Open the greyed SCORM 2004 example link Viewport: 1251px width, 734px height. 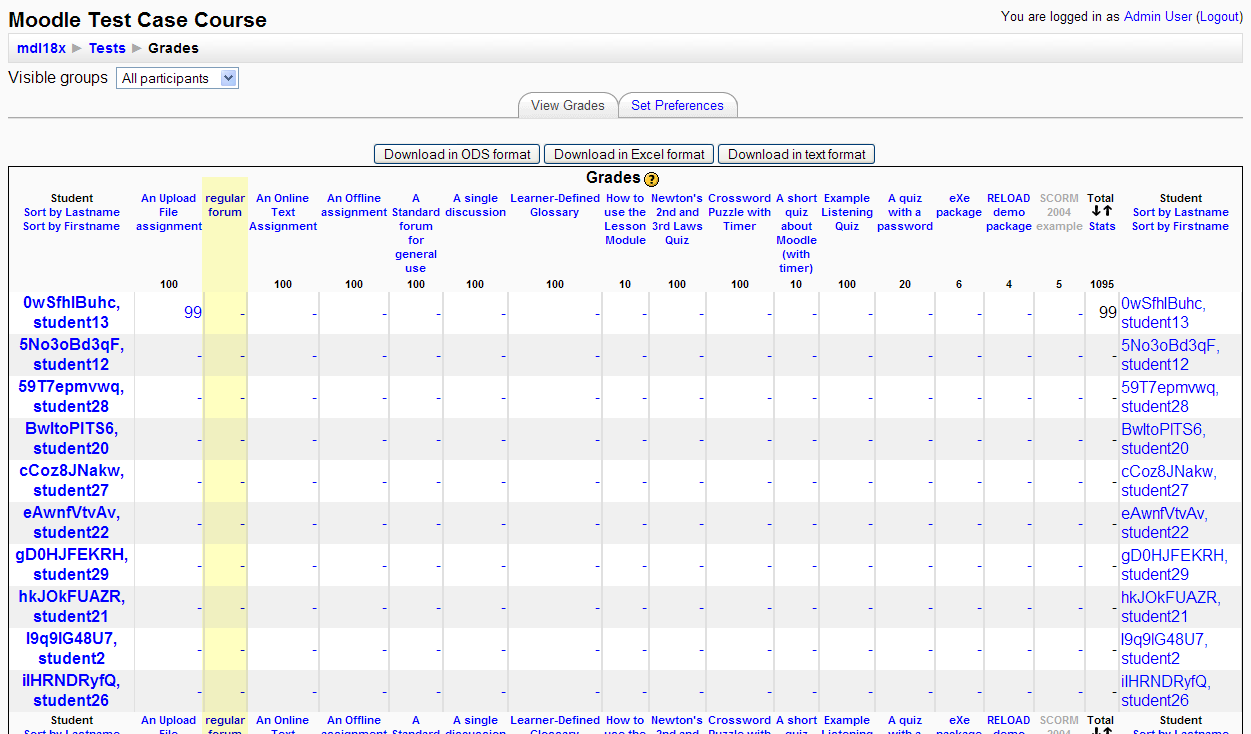click(x=1059, y=212)
